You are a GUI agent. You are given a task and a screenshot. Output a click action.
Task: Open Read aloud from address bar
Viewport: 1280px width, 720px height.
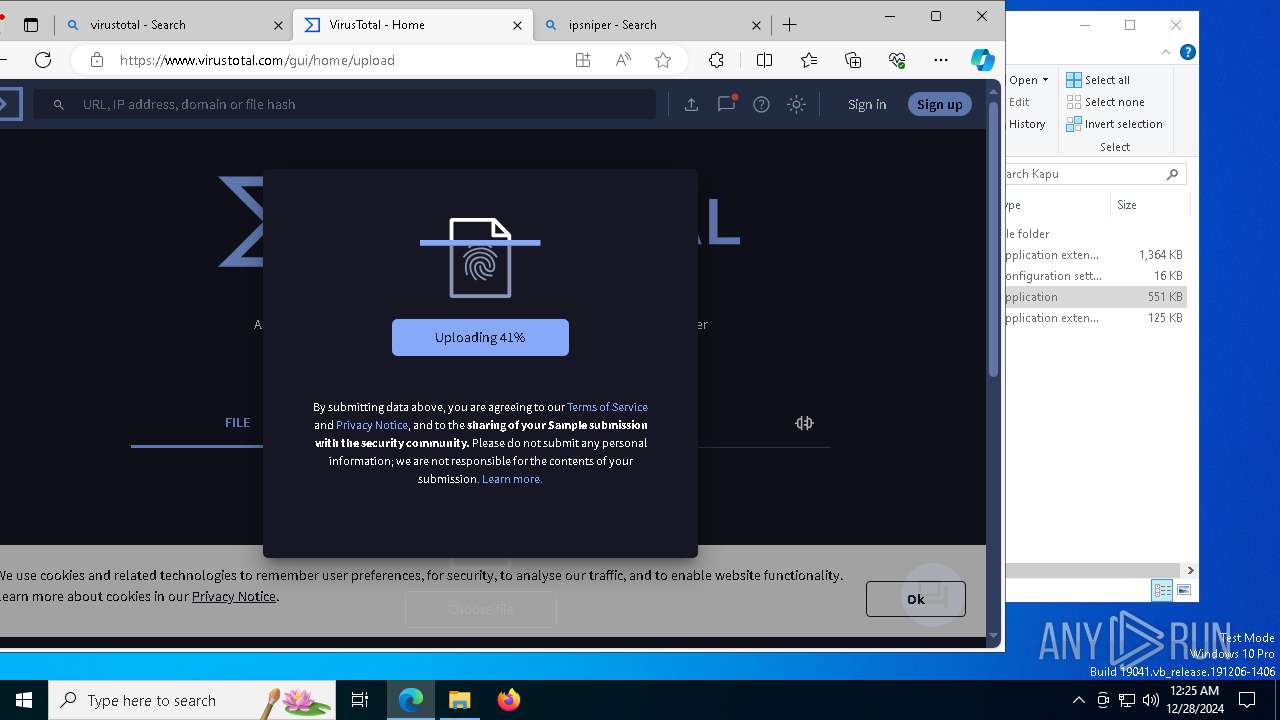pos(623,60)
